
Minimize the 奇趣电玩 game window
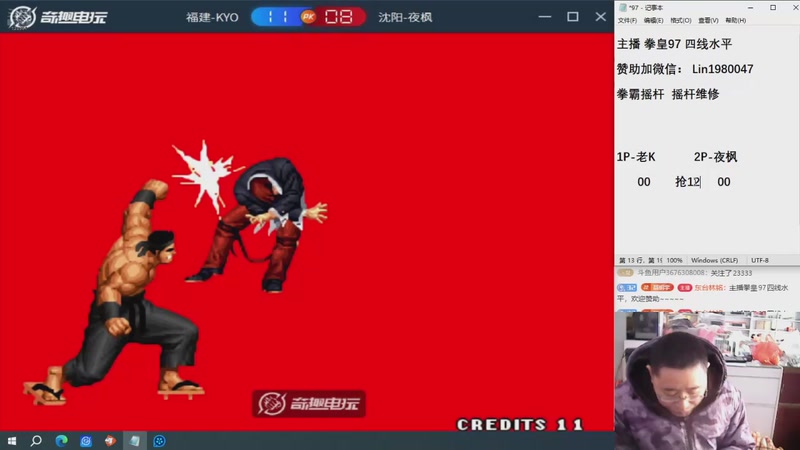545,17
